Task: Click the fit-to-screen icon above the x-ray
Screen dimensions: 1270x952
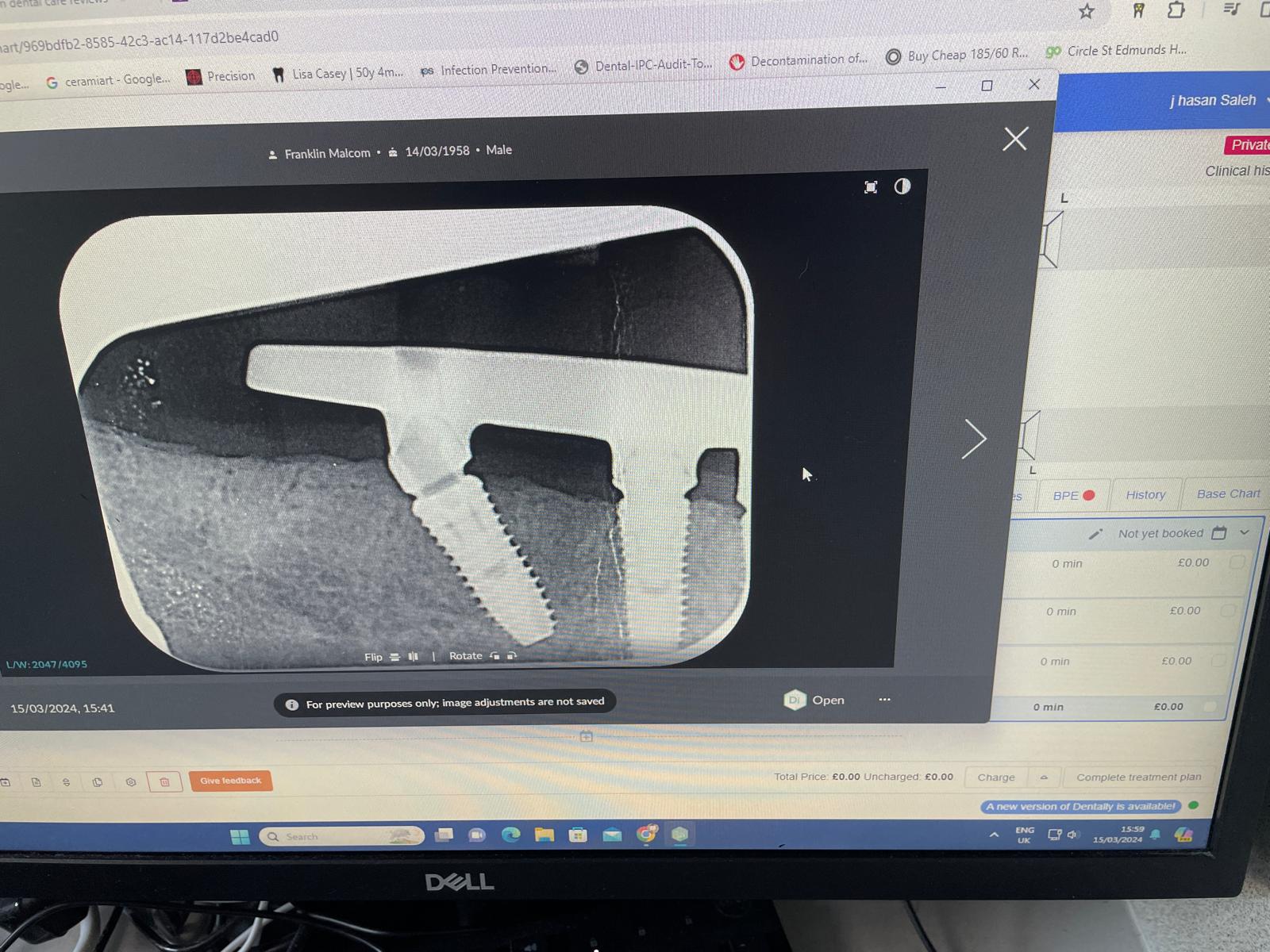Action: tap(871, 187)
